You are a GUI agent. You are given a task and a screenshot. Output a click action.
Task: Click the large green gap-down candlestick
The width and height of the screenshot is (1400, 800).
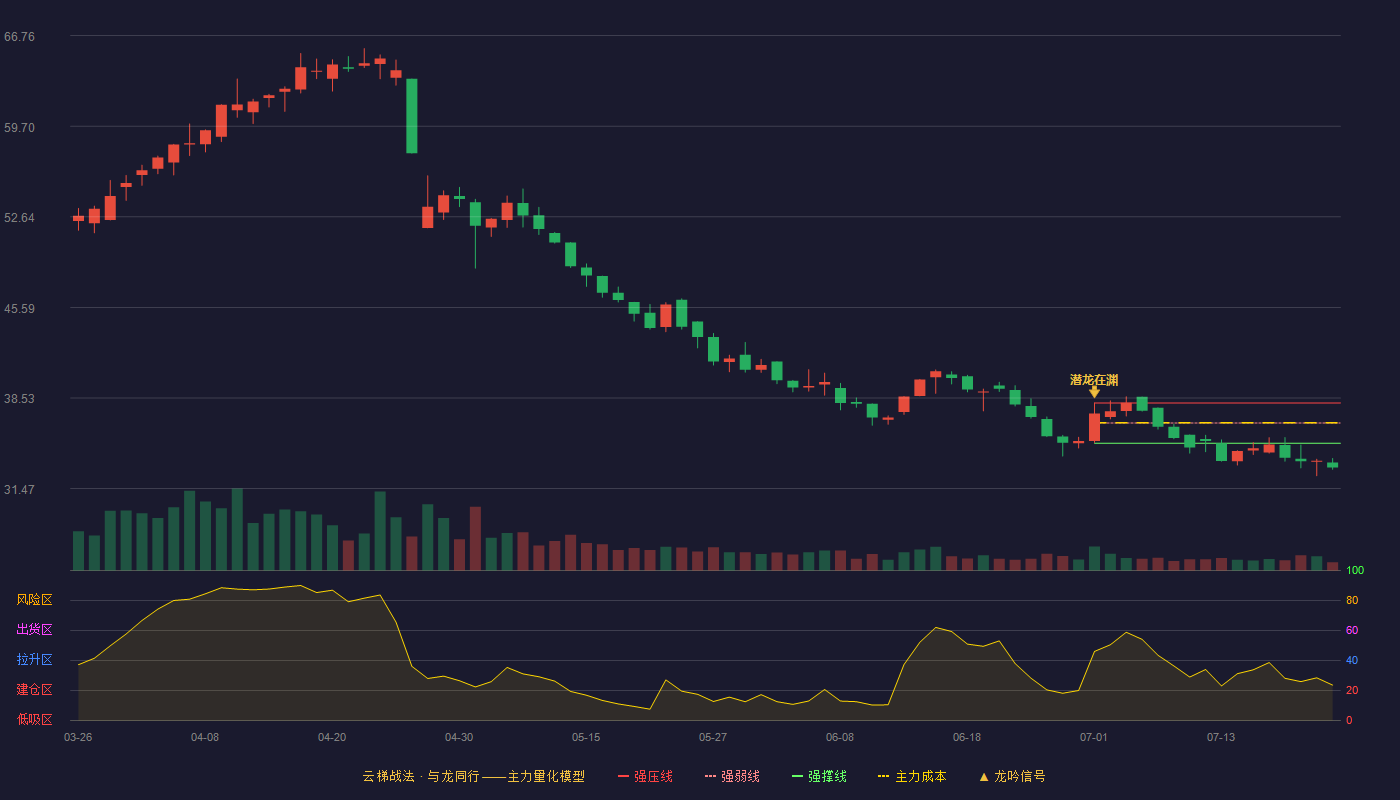coord(412,116)
